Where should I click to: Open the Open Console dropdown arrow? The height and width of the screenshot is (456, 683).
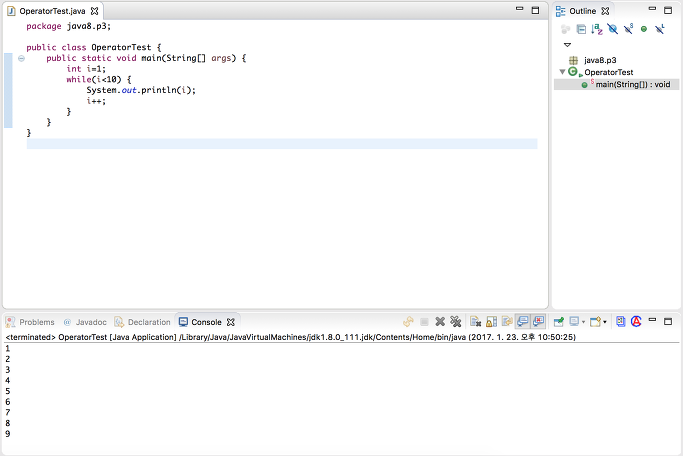(605, 322)
